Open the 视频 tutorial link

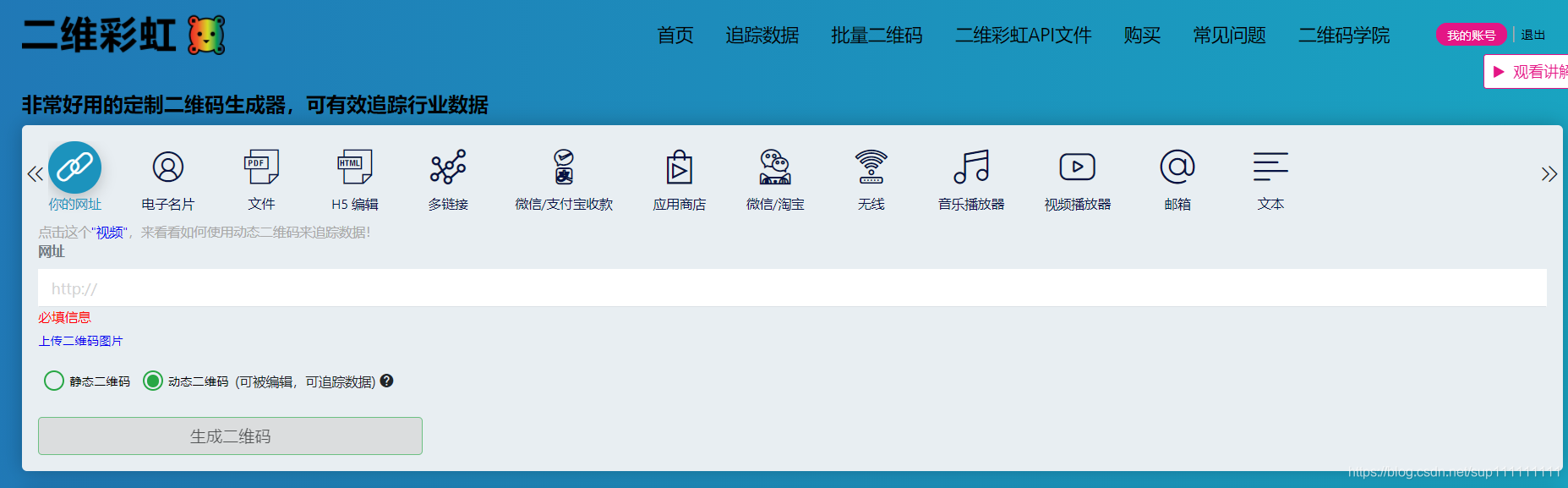110,233
